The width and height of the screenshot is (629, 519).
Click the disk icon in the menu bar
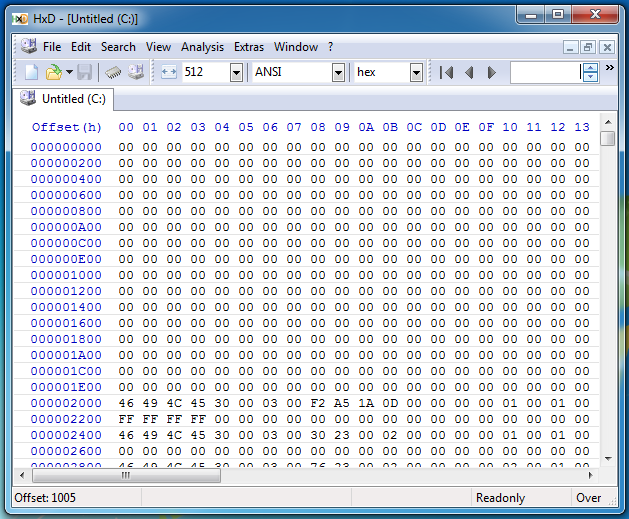[29, 46]
